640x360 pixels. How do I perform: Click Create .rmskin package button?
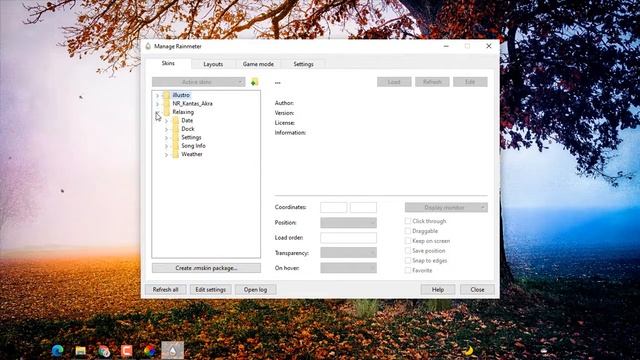(206, 268)
